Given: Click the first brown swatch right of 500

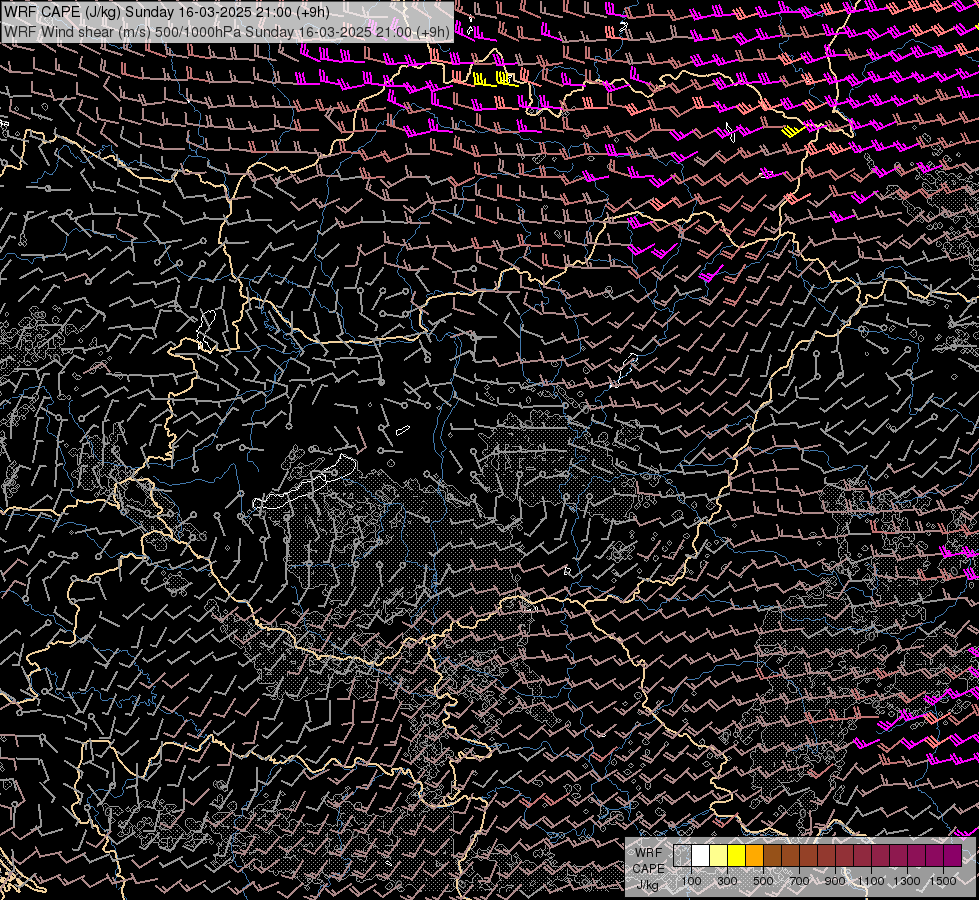Looking at the screenshot, I should 773,856.
